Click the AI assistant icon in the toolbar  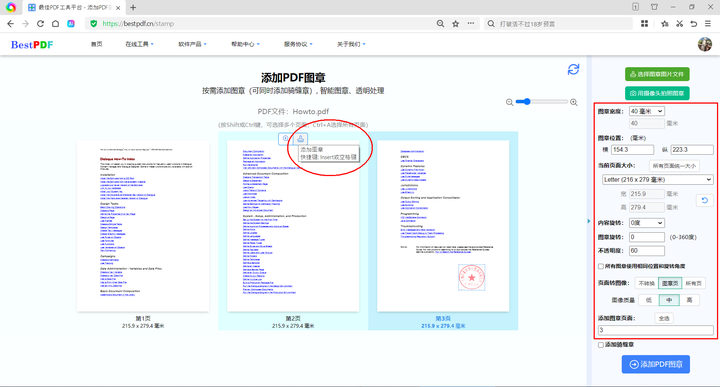point(71,23)
